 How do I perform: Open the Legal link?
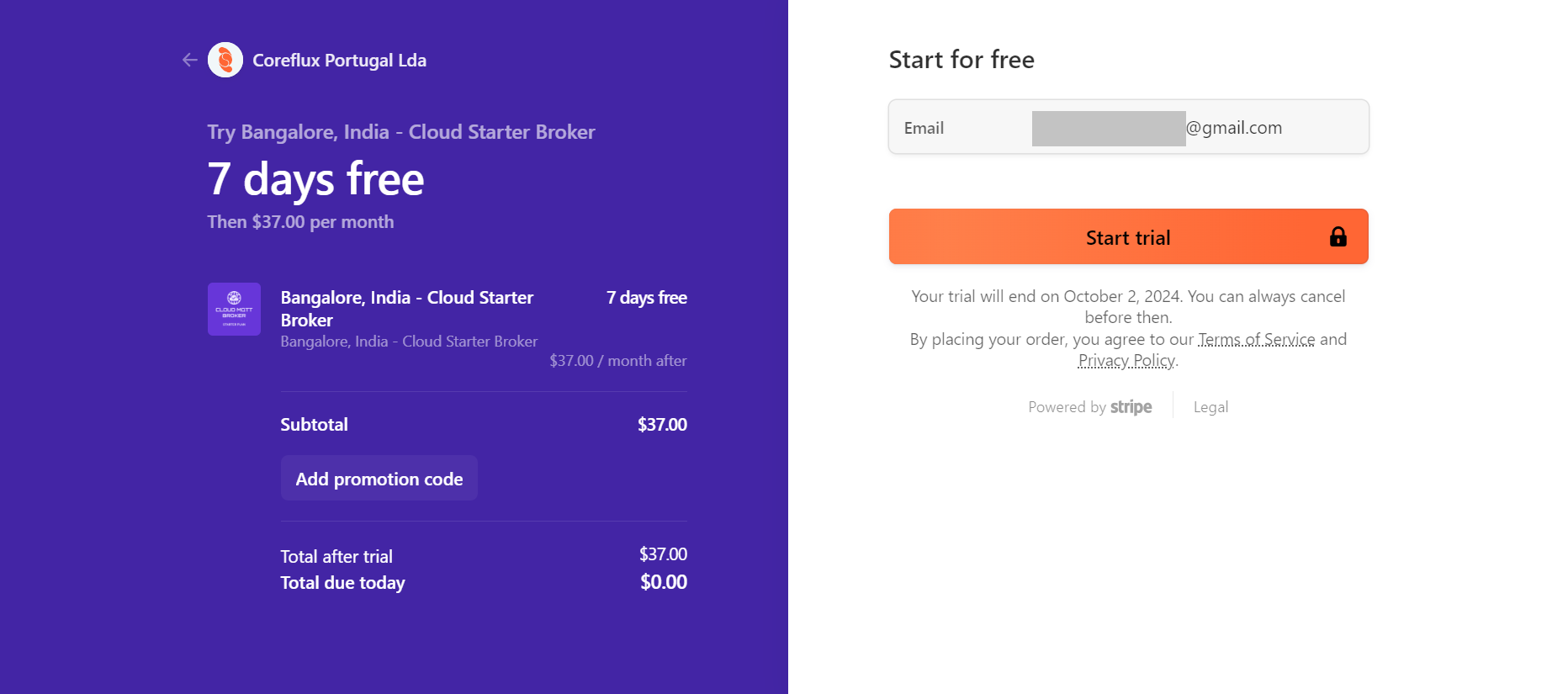[1210, 407]
